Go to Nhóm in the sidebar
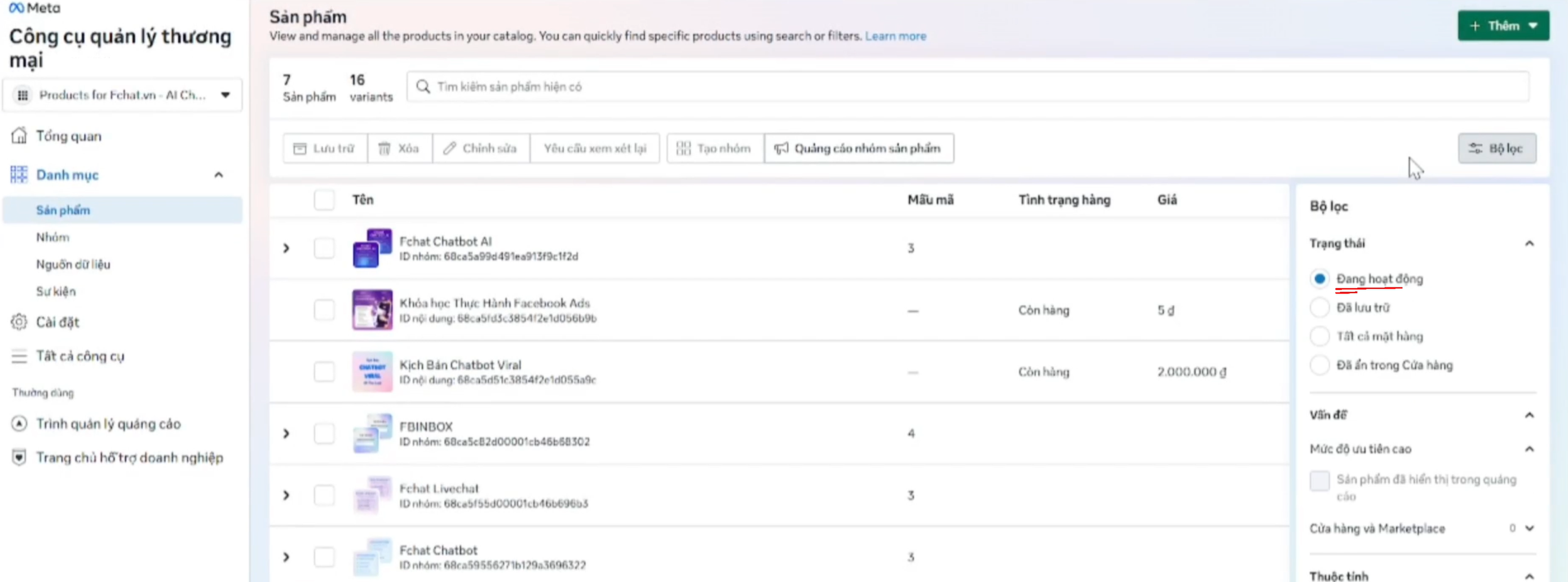1568x582 pixels. click(x=53, y=237)
